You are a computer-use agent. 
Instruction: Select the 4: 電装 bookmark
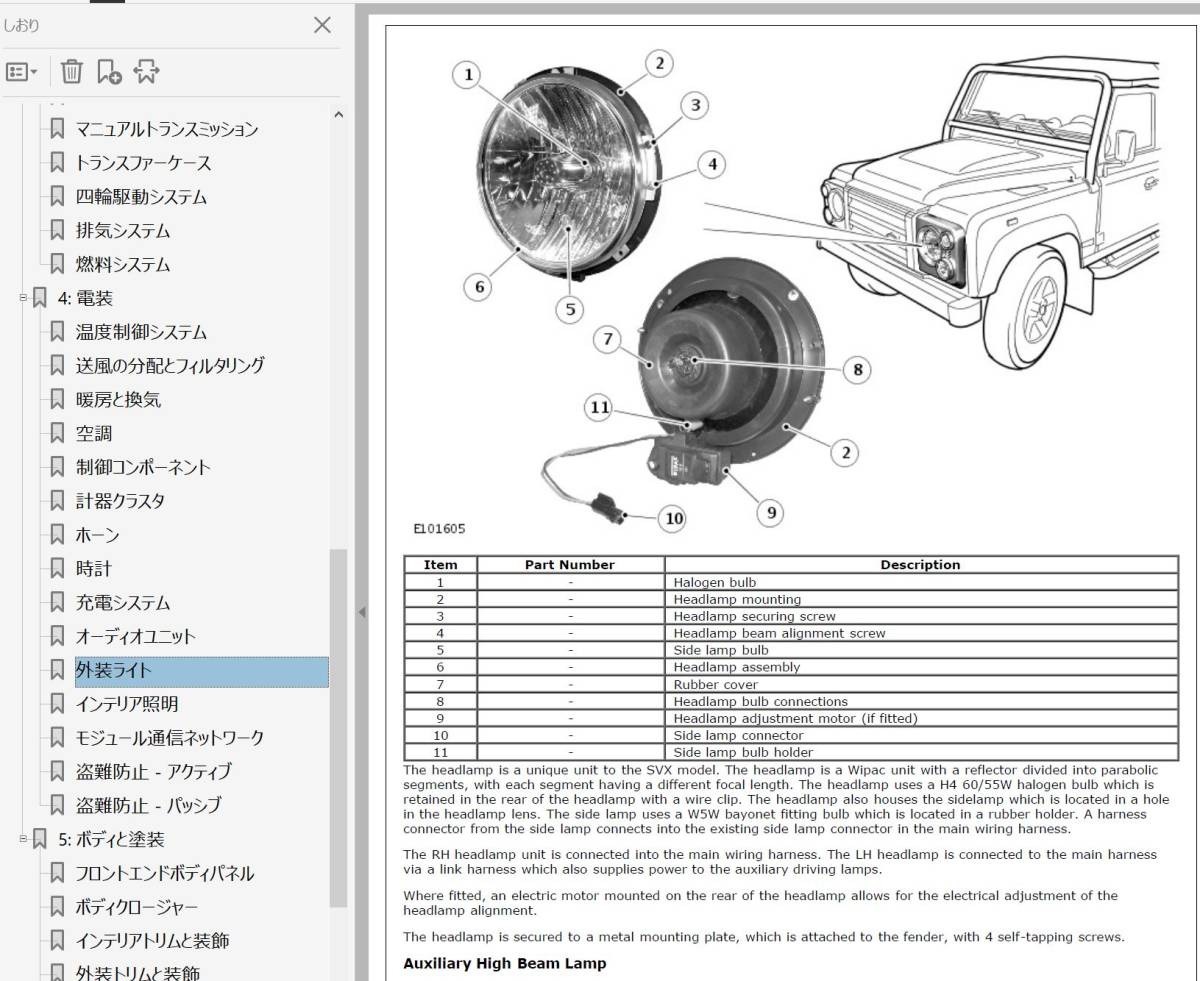[x=85, y=298]
